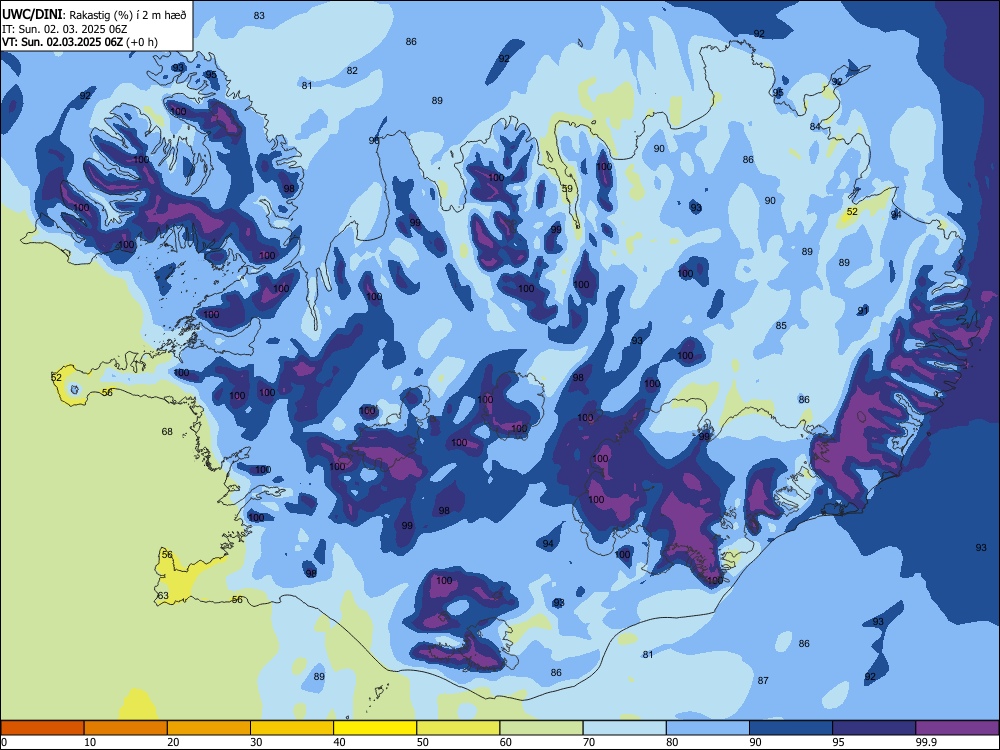Screen dimensions: 1000x750
Task: Click the UWC/DINI title text
Action: [x=31, y=15]
